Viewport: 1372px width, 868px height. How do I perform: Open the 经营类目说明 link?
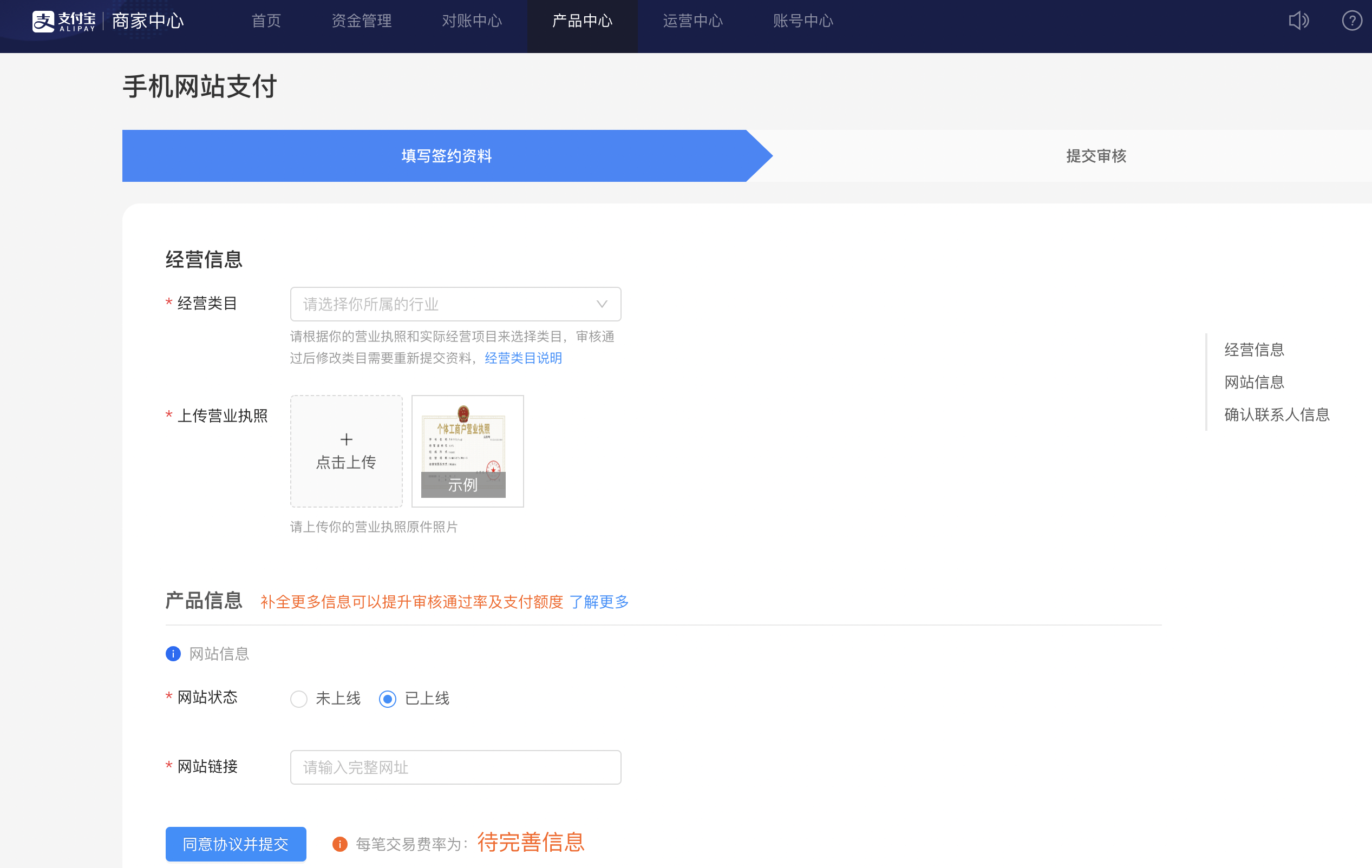click(523, 358)
